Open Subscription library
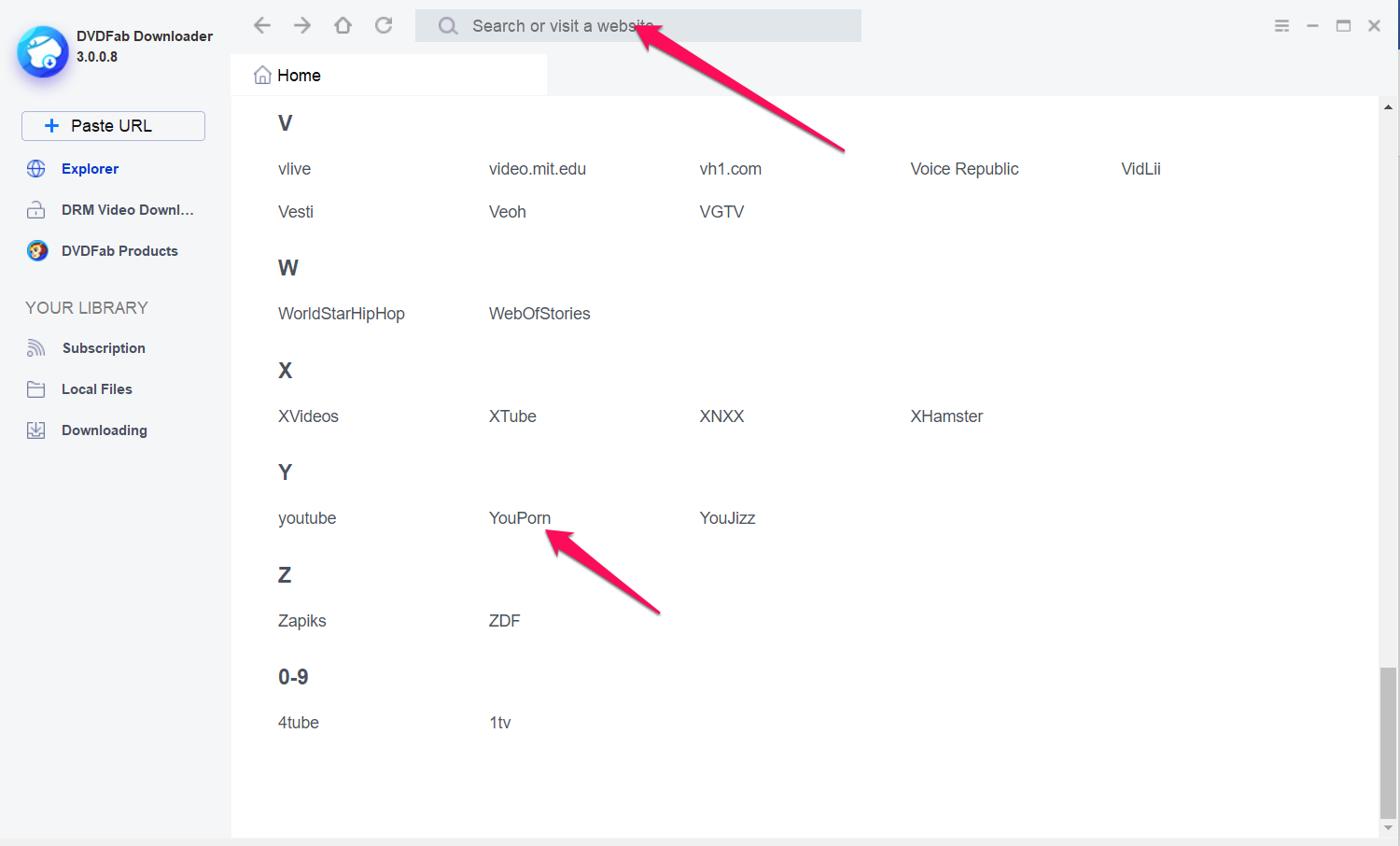This screenshot has height=846, width=1400. coord(104,348)
